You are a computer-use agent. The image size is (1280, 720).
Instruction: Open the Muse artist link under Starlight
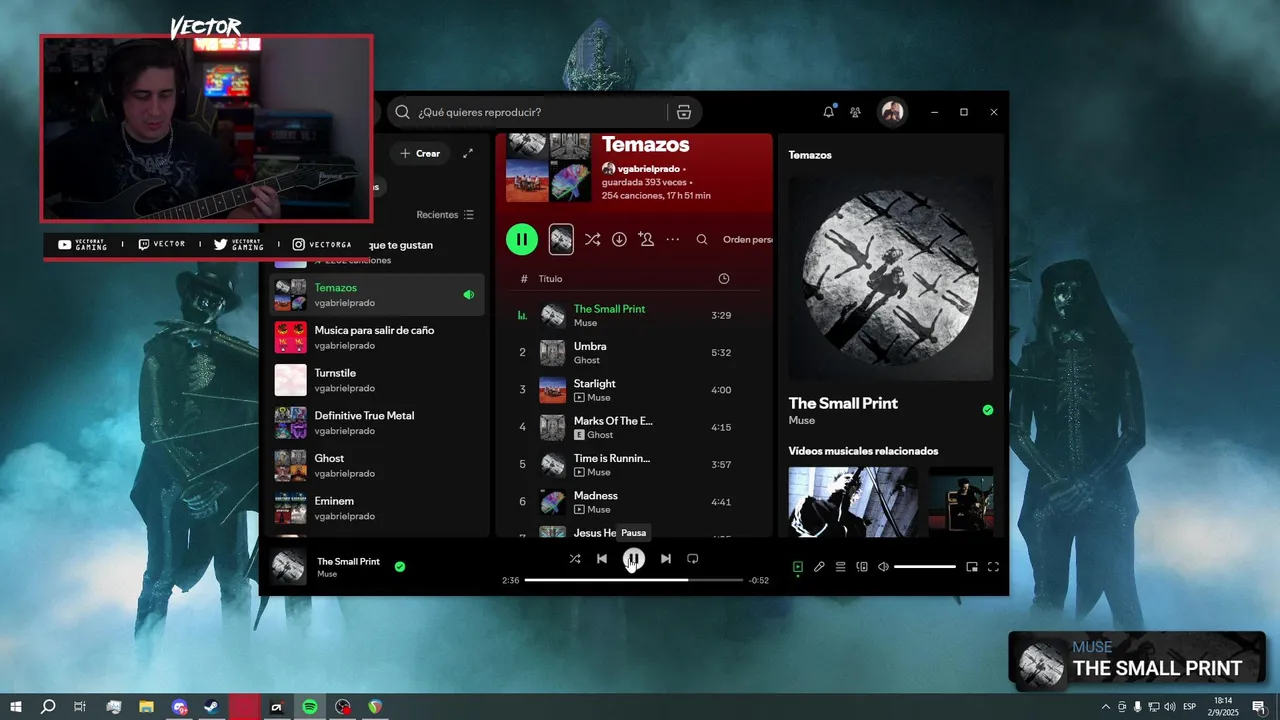(599, 398)
